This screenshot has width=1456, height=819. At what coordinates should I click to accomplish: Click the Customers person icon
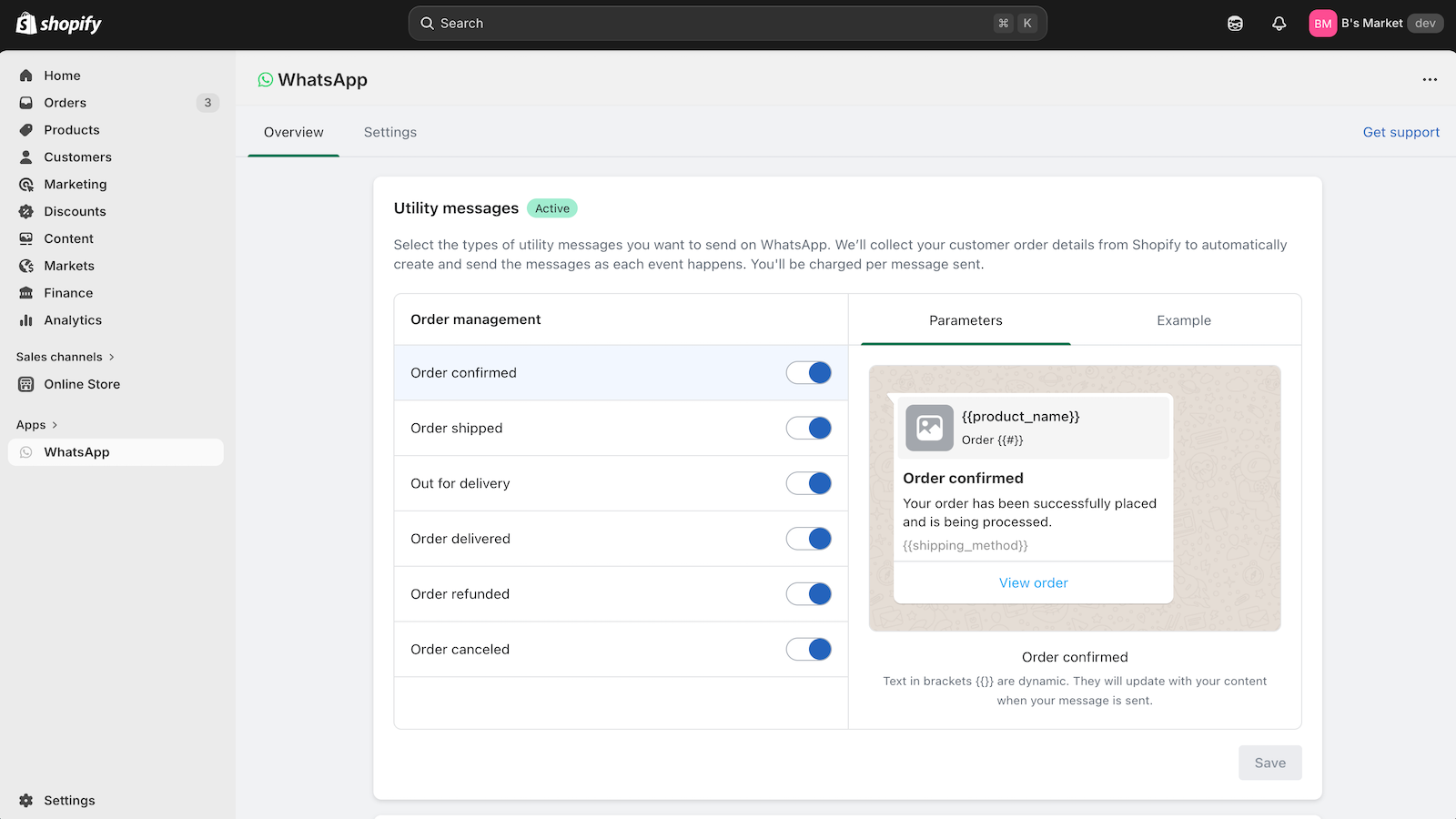tap(26, 157)
